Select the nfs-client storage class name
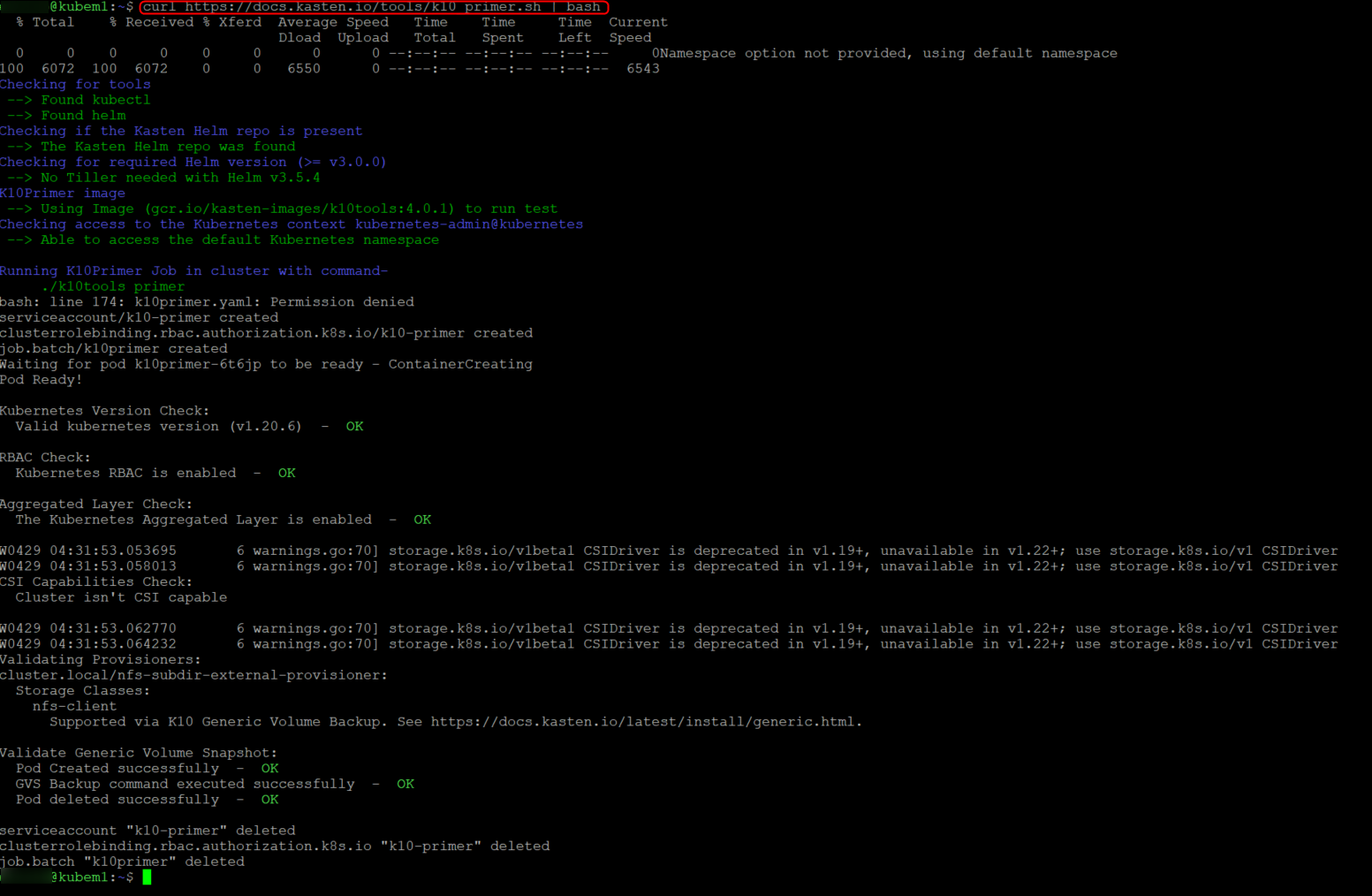Image resolution: width=1372 pixels, height=896 pixels. (74, 707)
